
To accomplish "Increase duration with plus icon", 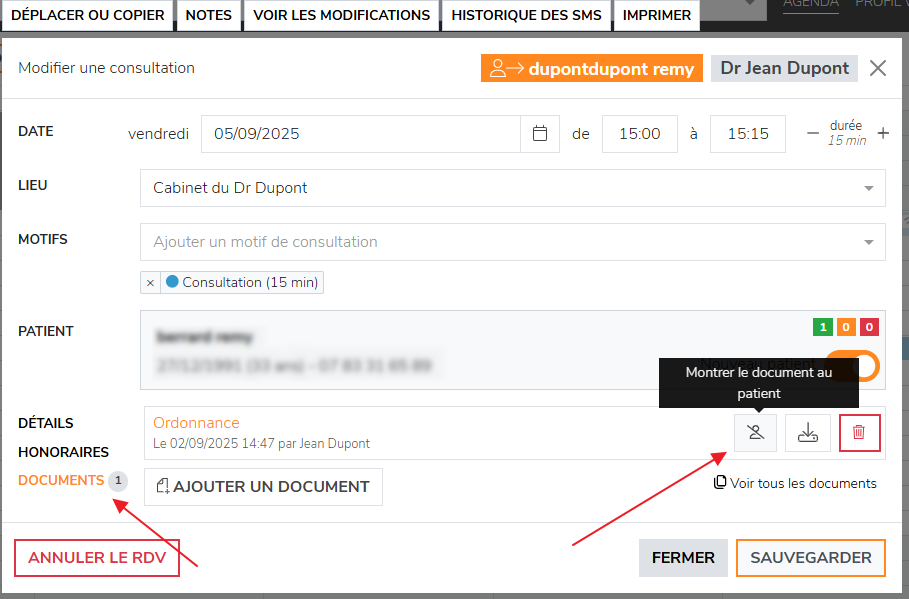I will coord(883,134).
